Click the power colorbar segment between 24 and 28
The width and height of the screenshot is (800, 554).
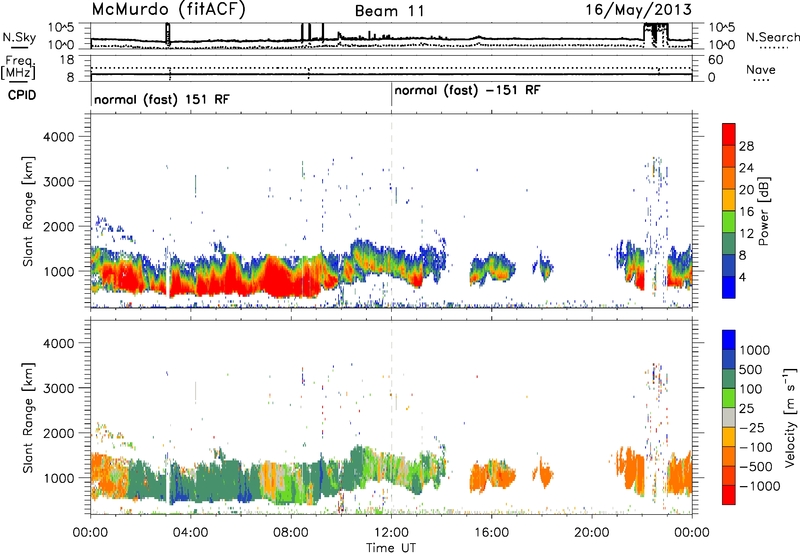(x=729, y=156)
